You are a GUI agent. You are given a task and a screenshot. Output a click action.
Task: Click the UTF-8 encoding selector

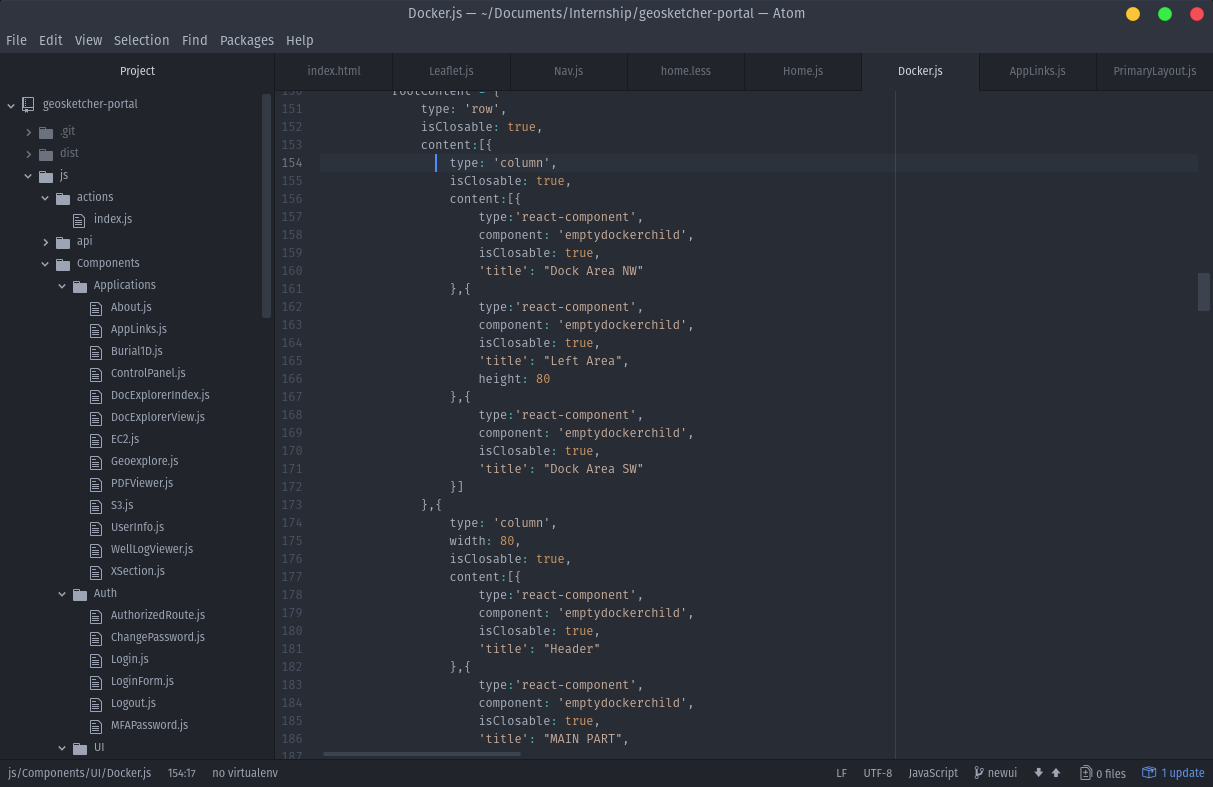pyautogui.click(x=877, y=773)
